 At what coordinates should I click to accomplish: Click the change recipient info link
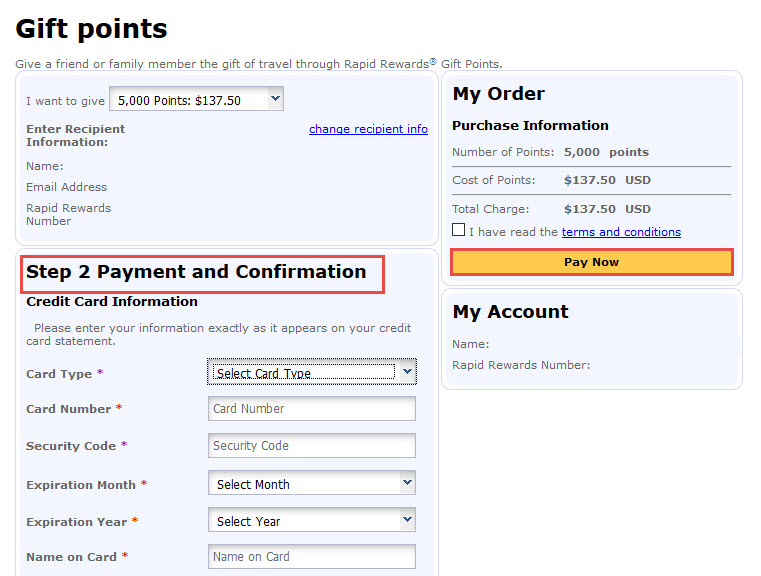[368, 129]
